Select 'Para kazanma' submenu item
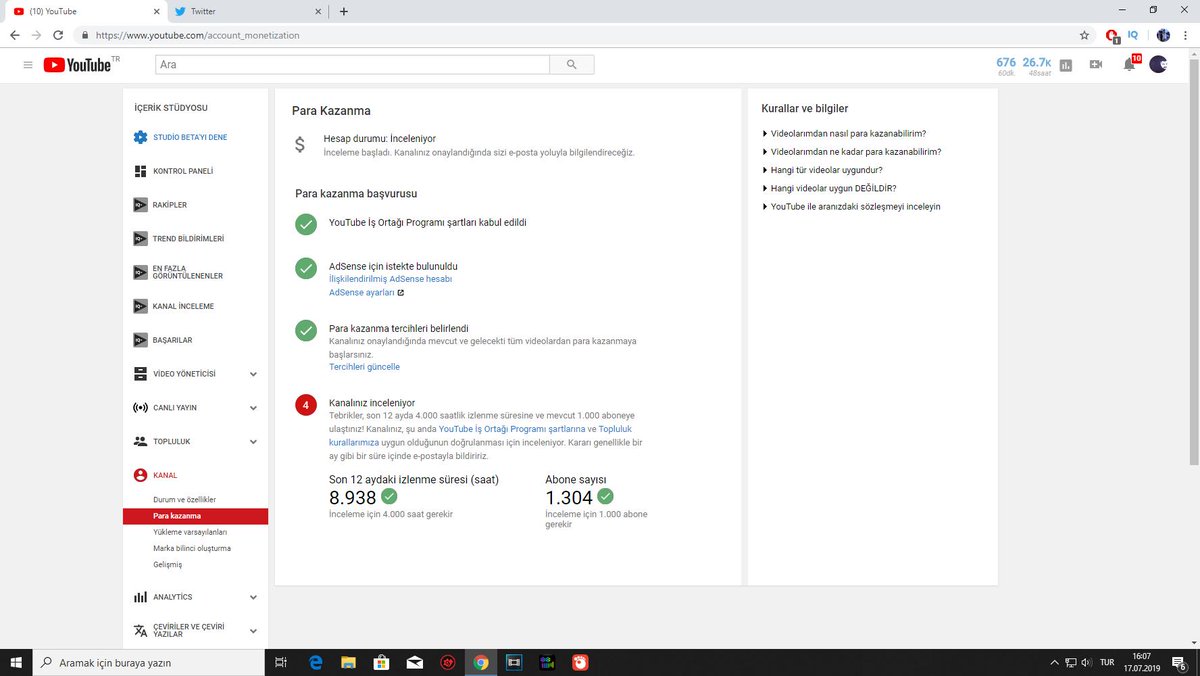The height and width of the screenshot is (676, 1200). [196, 516]
